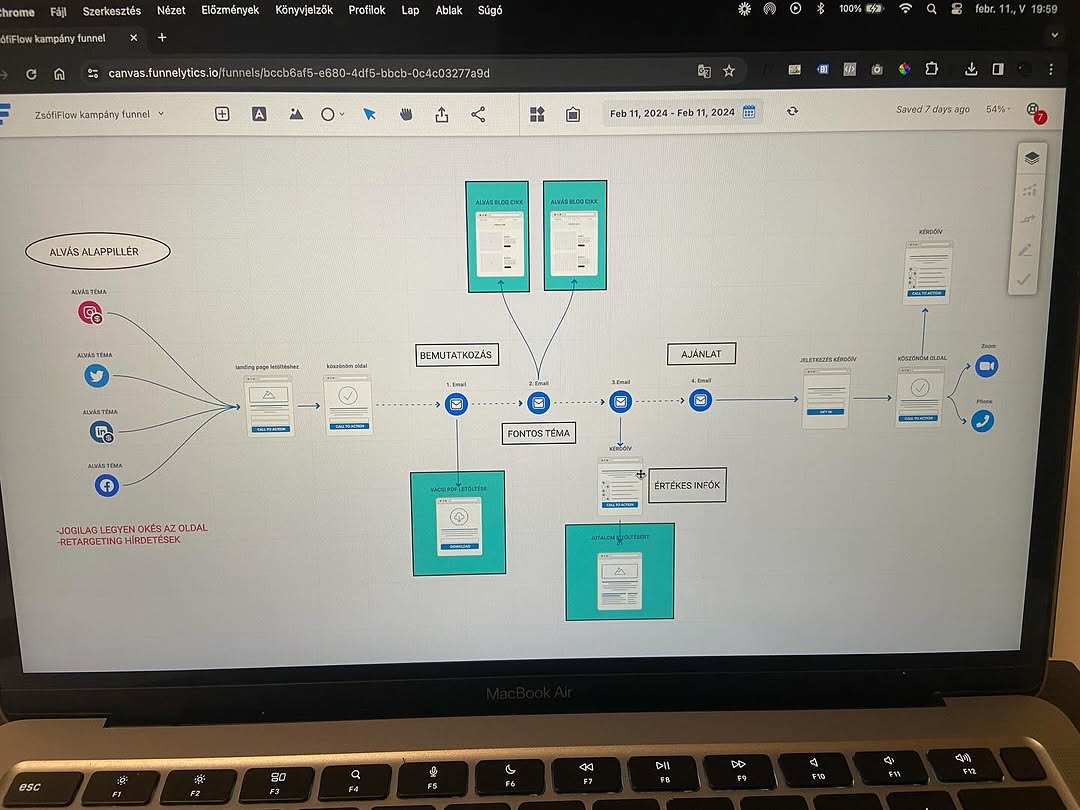Open the shape tool dropdown chevron

[x=342, y=114]
